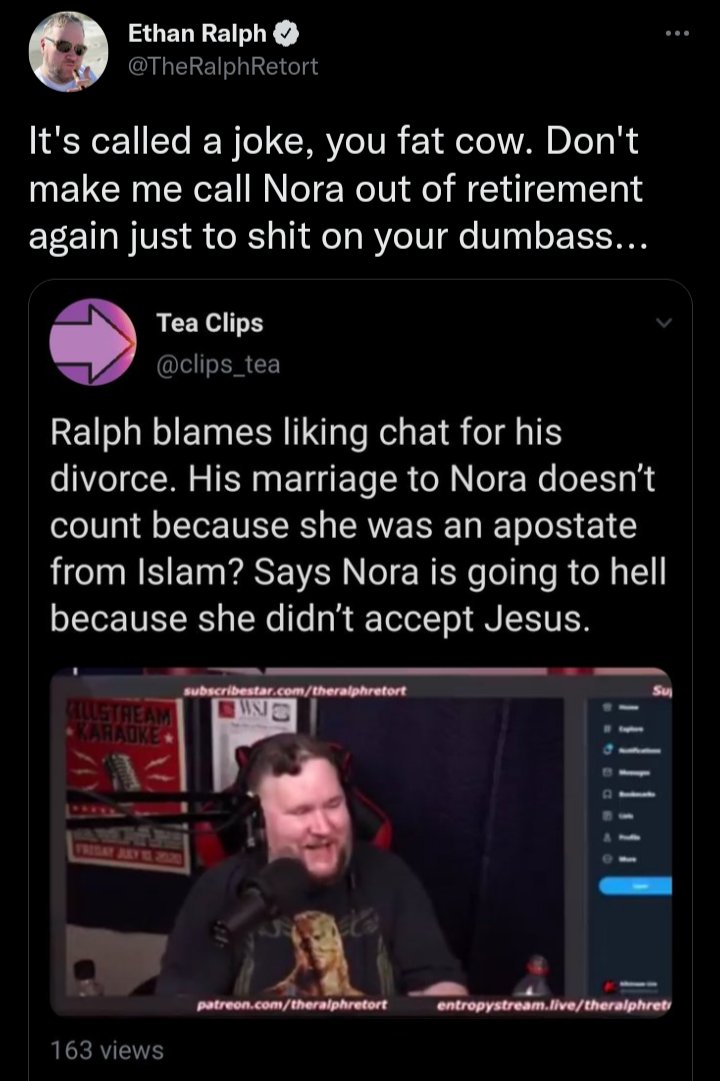
Task: Click the Killstream Karaoke poster in video
Action: [x=126, y=787]
